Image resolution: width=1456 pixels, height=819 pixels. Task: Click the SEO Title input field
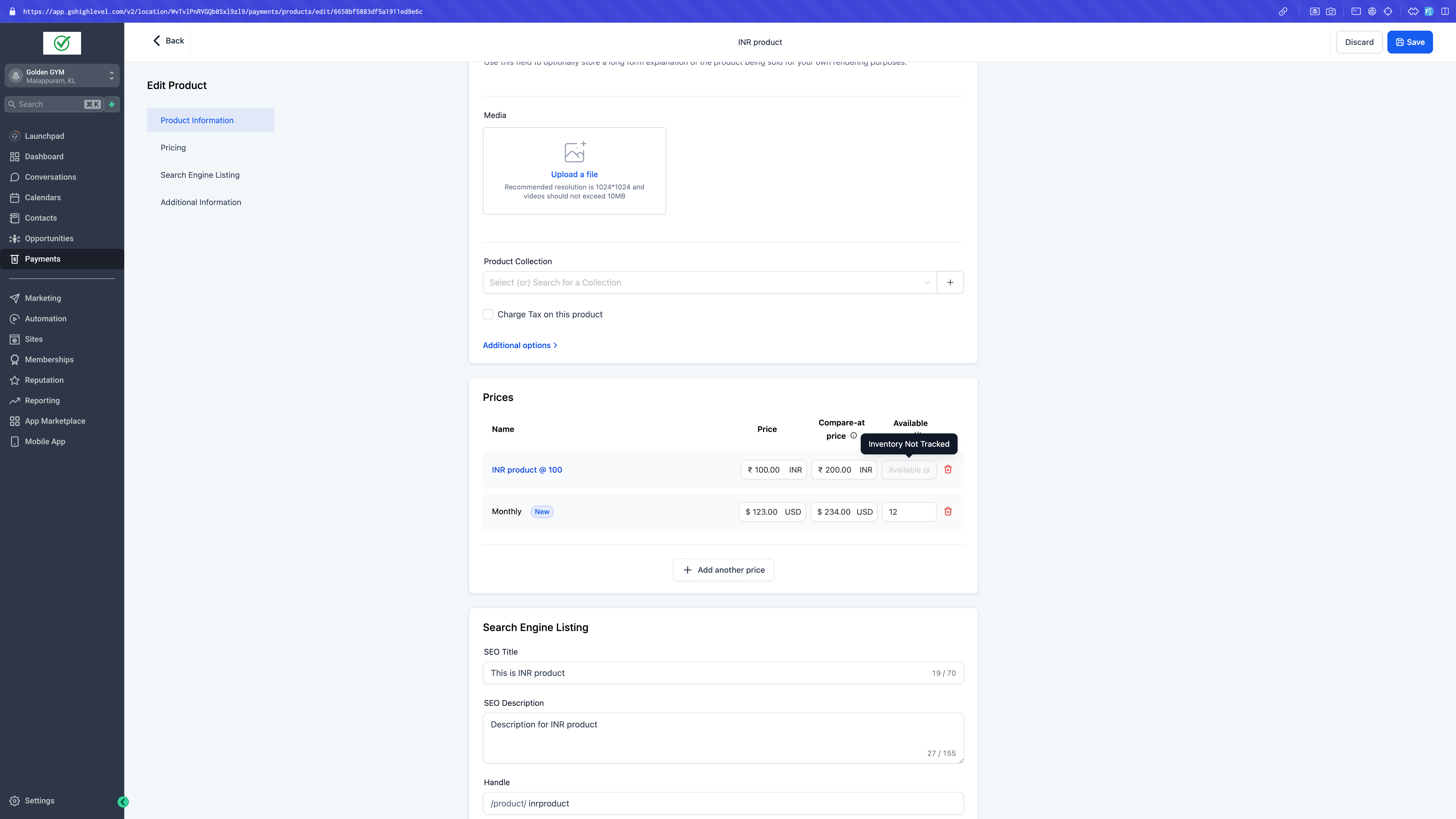(x=706, y=673)
